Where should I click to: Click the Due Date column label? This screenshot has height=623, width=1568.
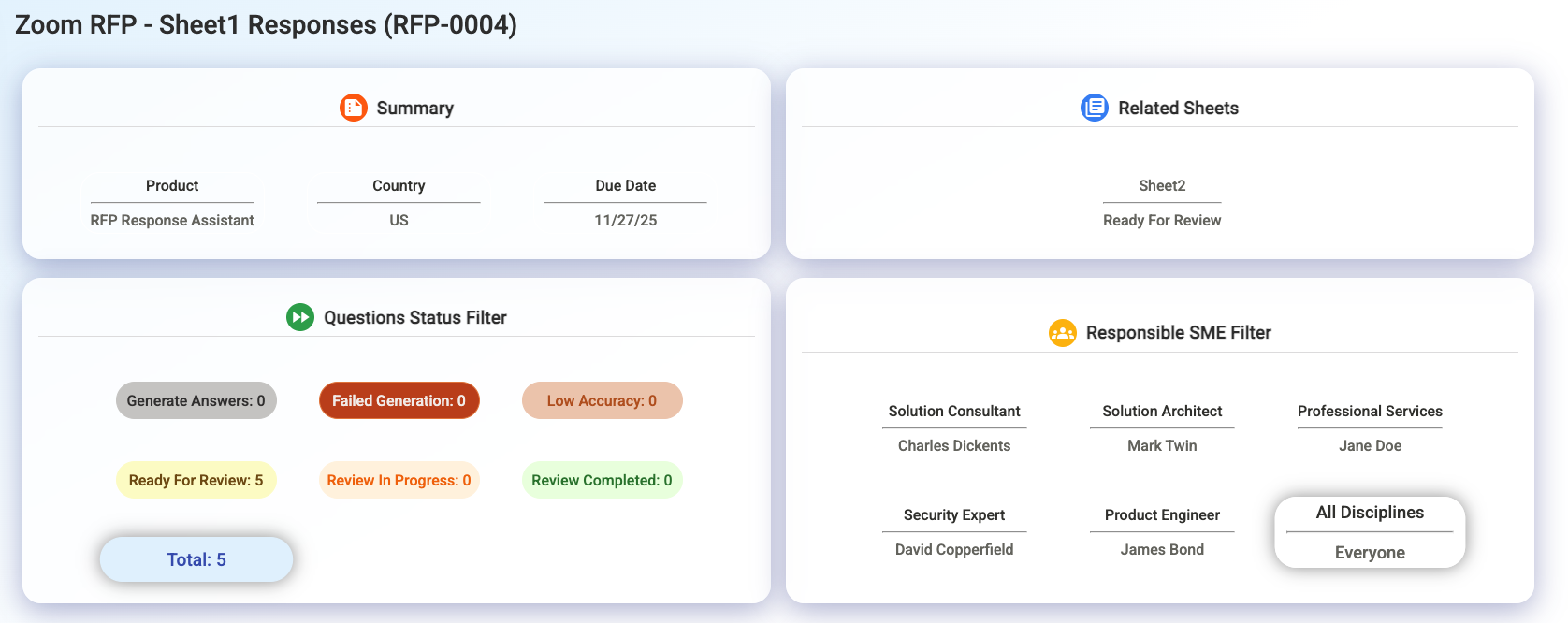point(626,185)
